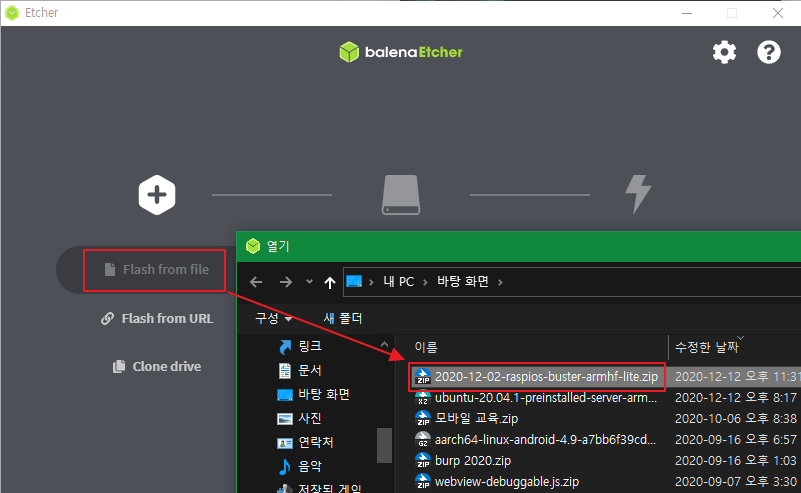Image resolution: width=801 pixels, height=493 pixels.
Task: Click gz icon of aarch64-linux-android file
Action: point(423,439)
